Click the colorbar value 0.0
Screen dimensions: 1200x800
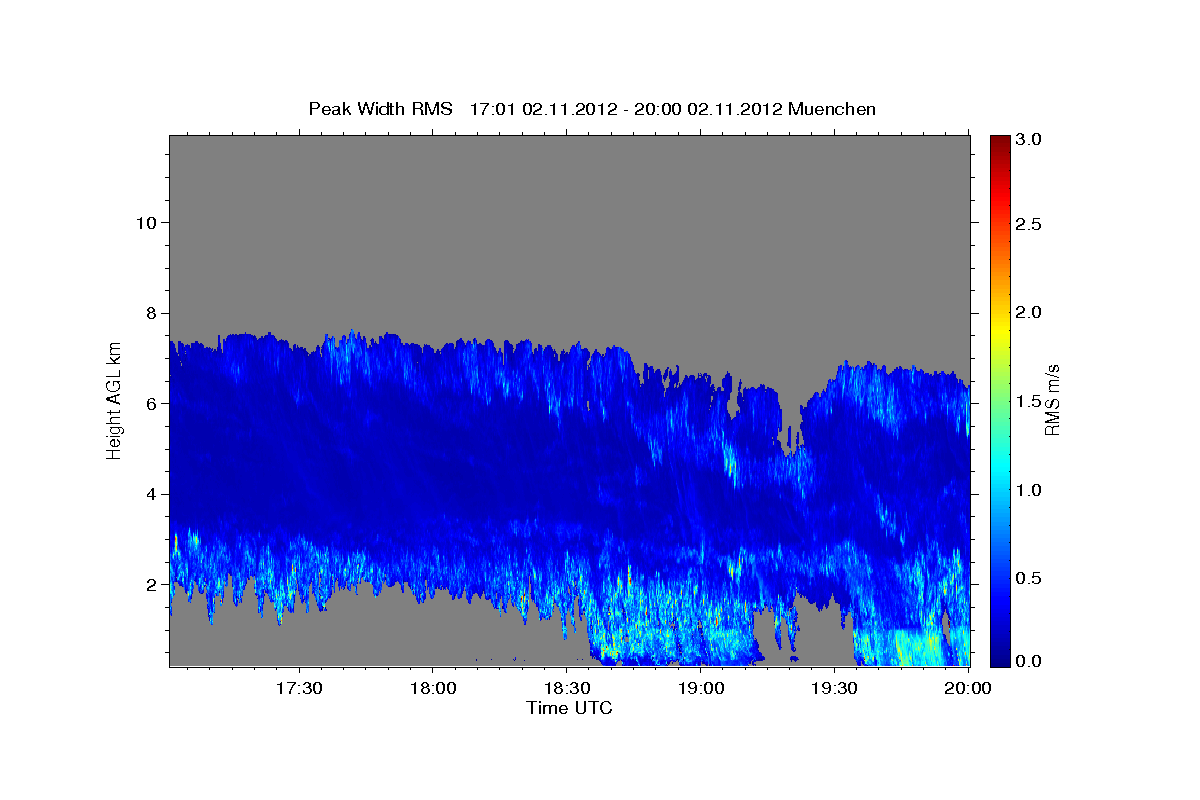[1030, 660]
